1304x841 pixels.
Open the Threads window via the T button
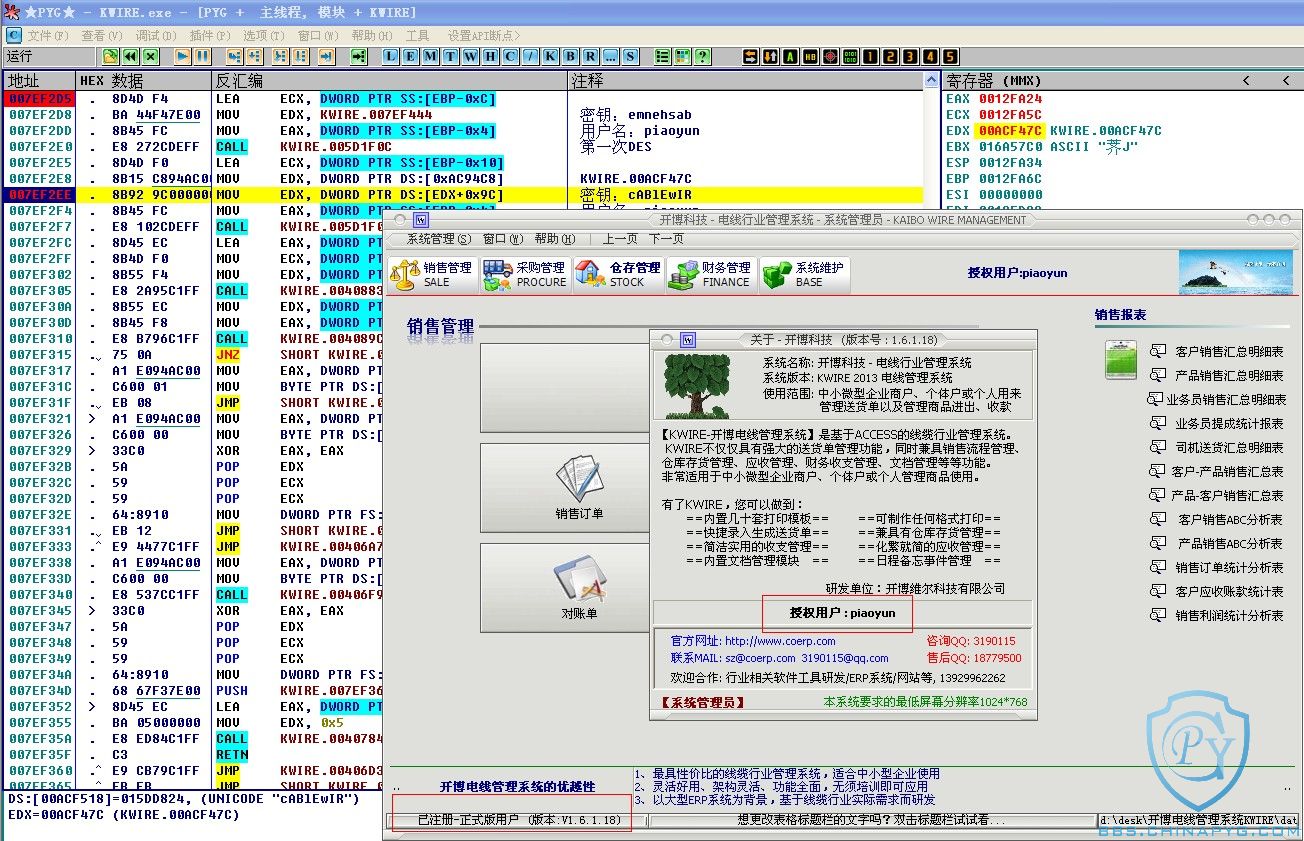point(450,56)
